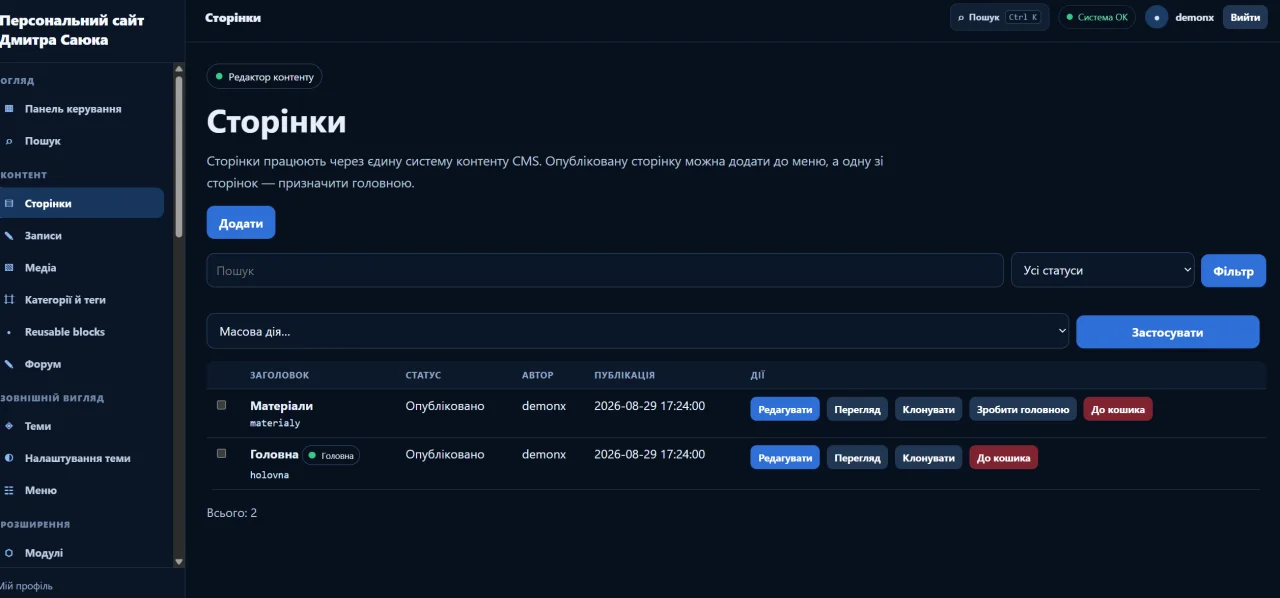Viewport: 1280px width, 598px height.
Task: Click Зробити головною for Матеріали
Action: pos(1023,409)
